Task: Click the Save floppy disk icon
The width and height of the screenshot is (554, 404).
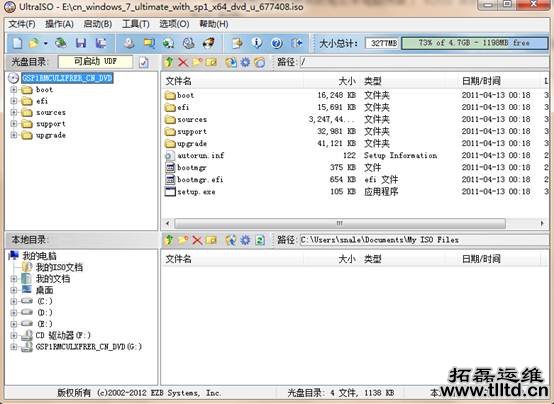Action: tap(81, 43)
